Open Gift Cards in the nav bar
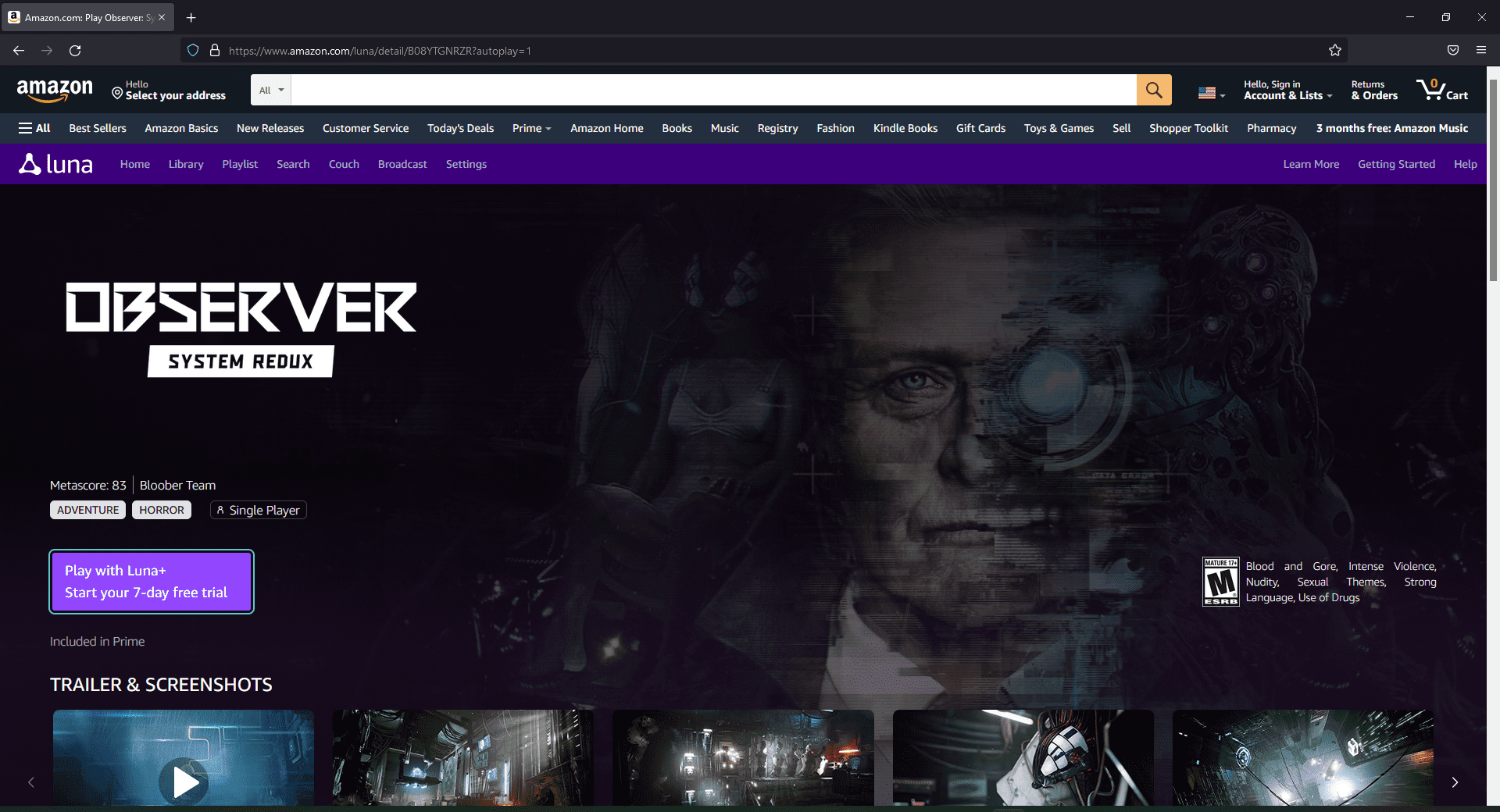This screenshot has height=812, width=1500. [980, 128]
